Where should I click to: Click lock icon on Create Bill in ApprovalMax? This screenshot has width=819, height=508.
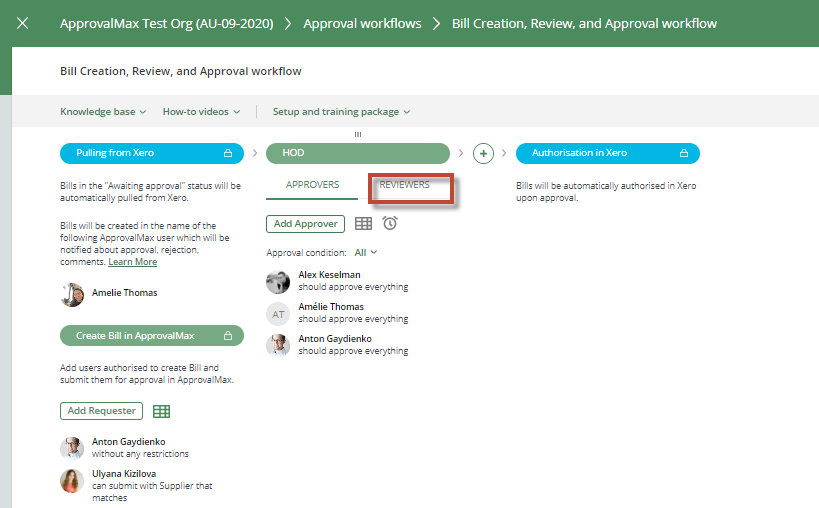[x=228, y=336]
